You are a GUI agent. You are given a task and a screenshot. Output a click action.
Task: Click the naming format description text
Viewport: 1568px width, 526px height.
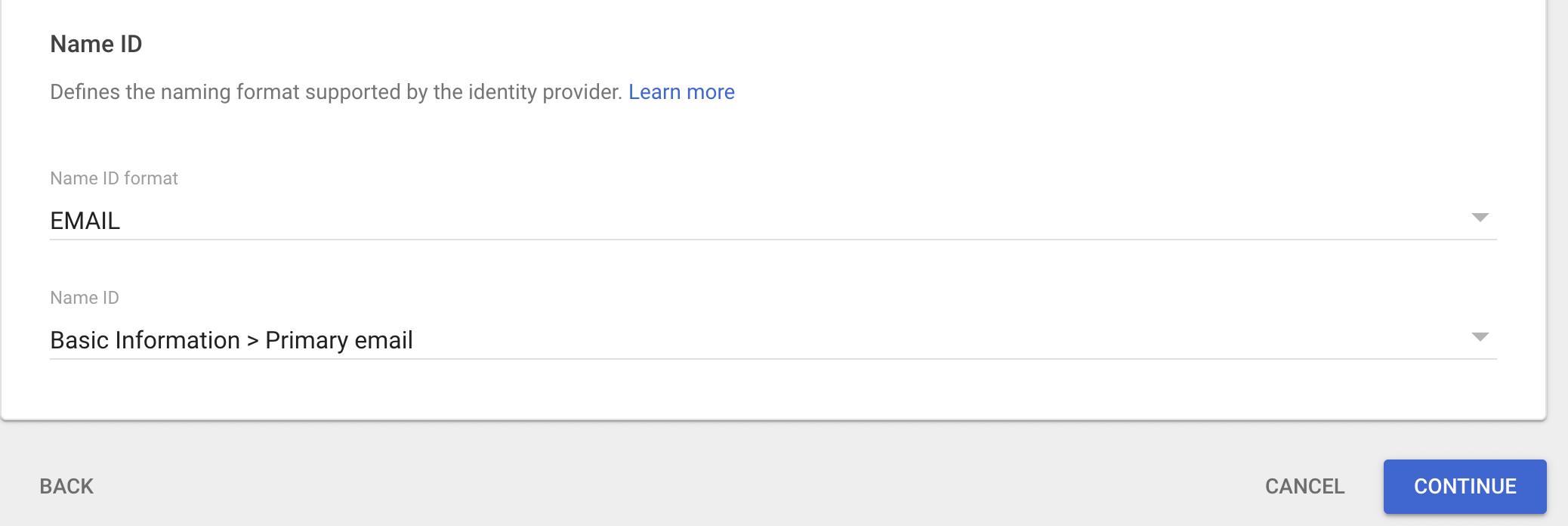[336, 91]
